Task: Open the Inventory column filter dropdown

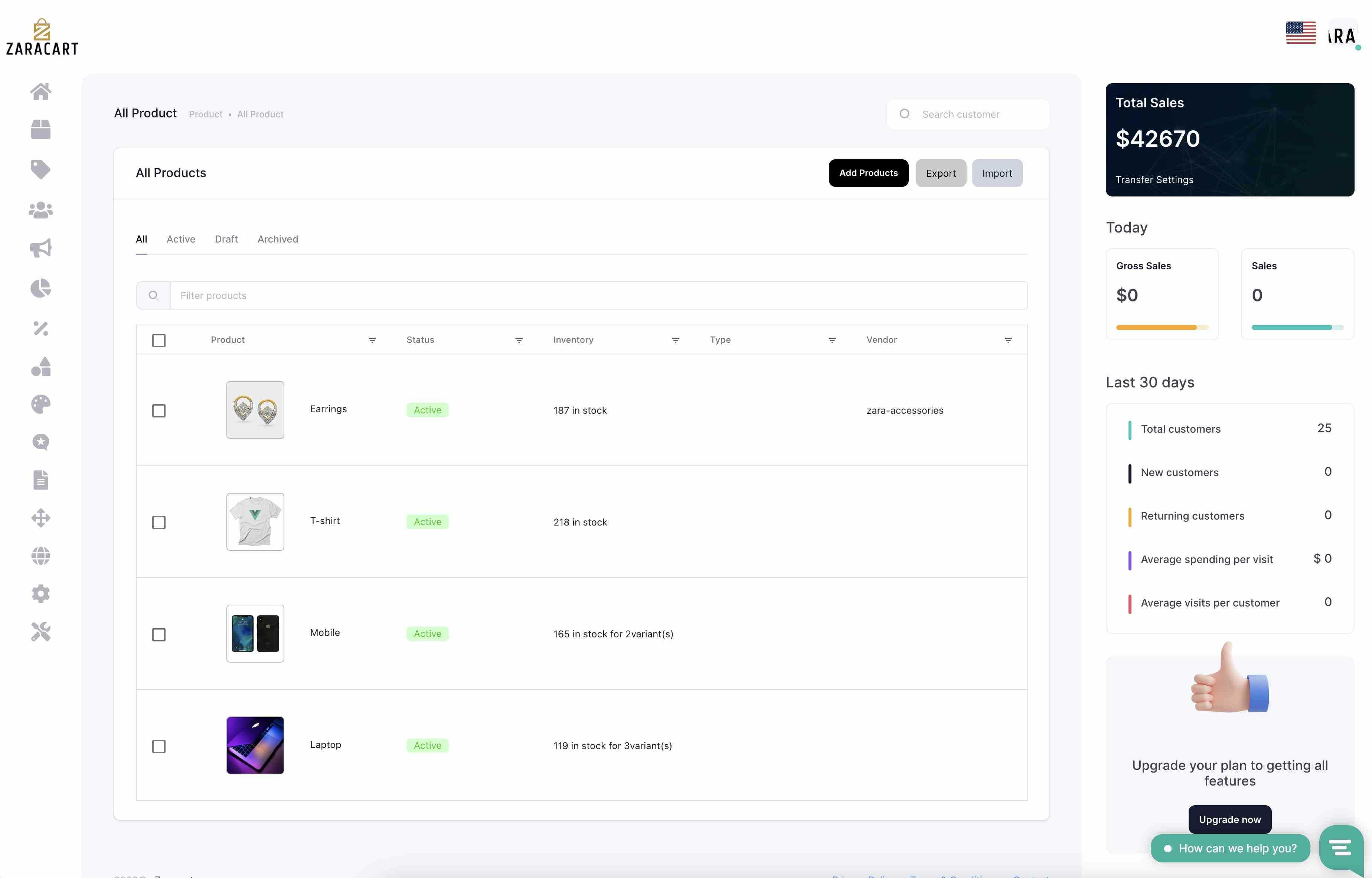Action: pyautogui.click(x=675, y=340)
